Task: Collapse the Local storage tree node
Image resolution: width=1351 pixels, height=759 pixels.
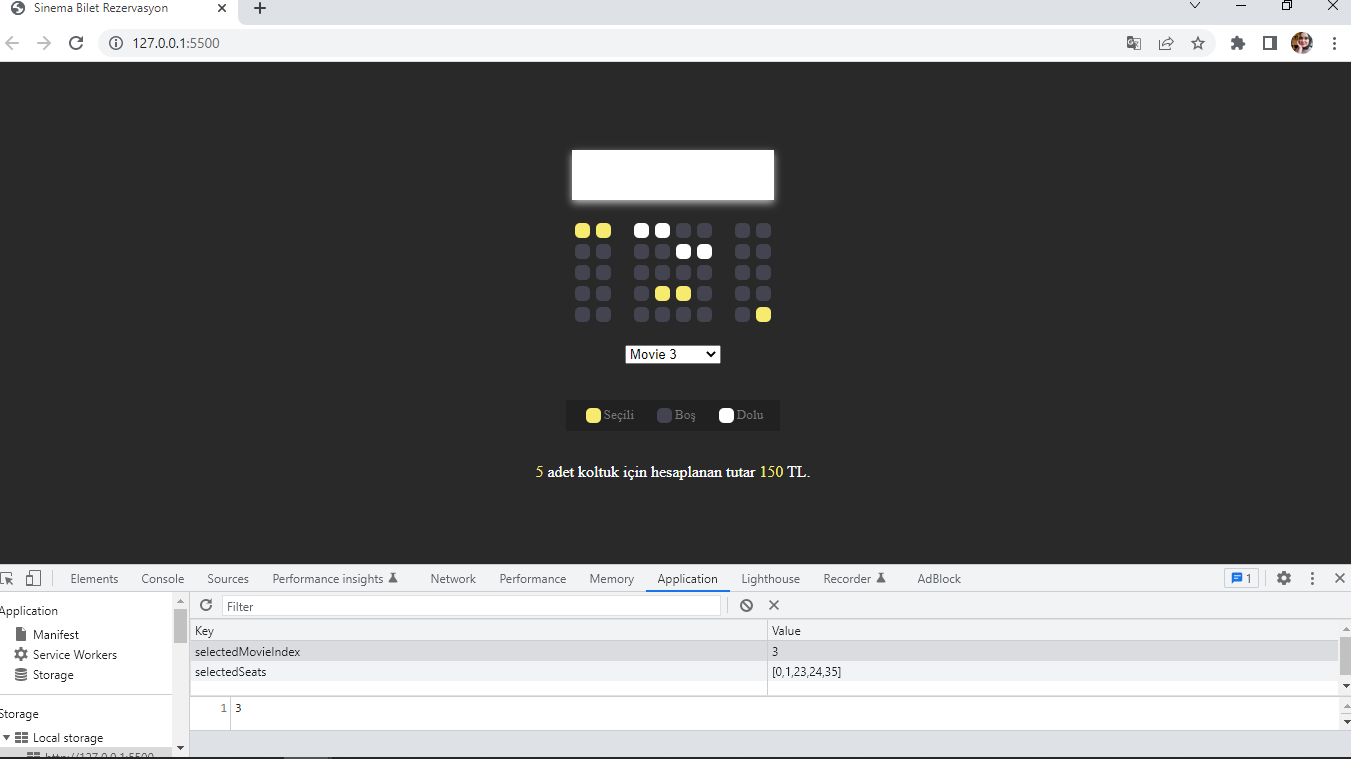Action: pos(6,738)
